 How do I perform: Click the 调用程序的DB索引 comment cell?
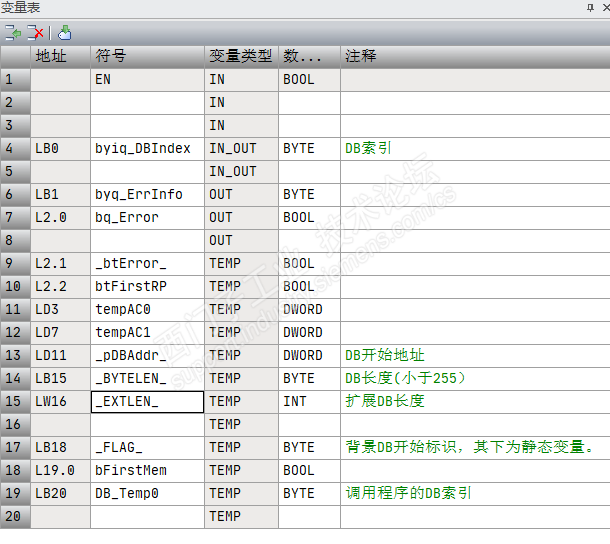click(475, 494)
